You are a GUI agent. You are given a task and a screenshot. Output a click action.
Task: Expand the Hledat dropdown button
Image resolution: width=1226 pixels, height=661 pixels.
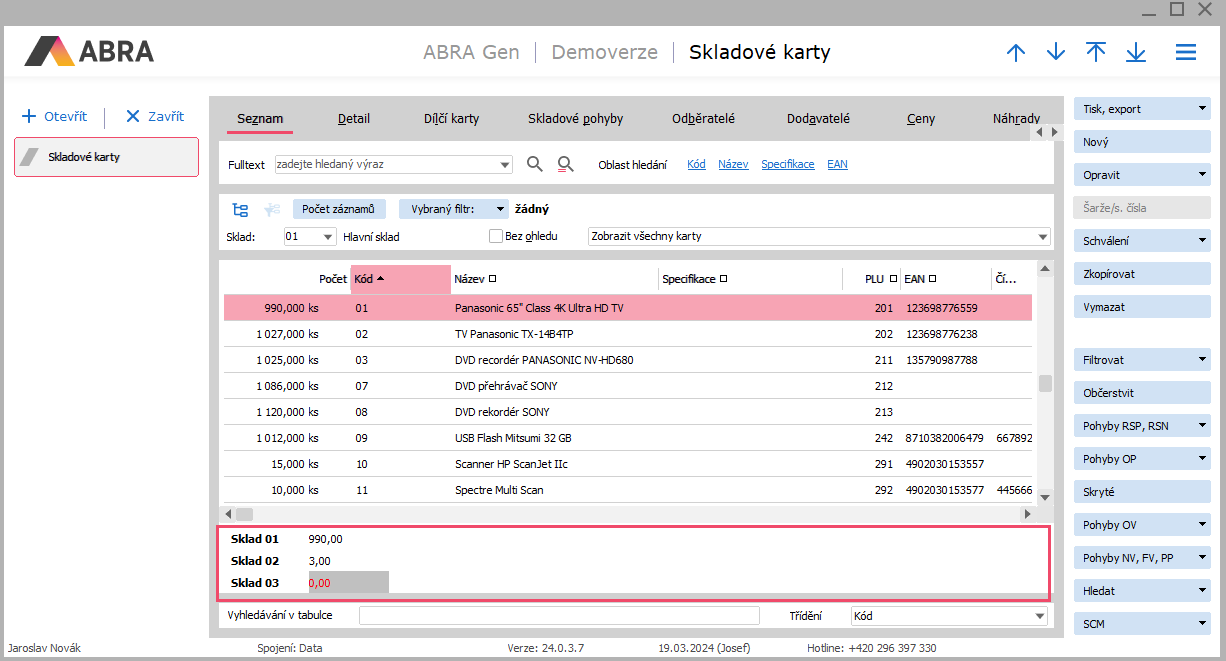click(1203, 591)
